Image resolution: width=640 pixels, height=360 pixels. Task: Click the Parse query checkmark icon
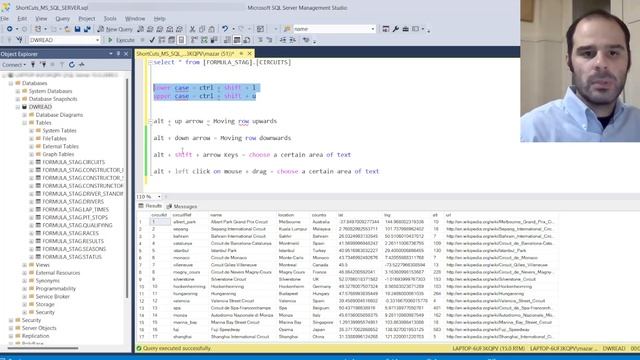coord(152,40)
